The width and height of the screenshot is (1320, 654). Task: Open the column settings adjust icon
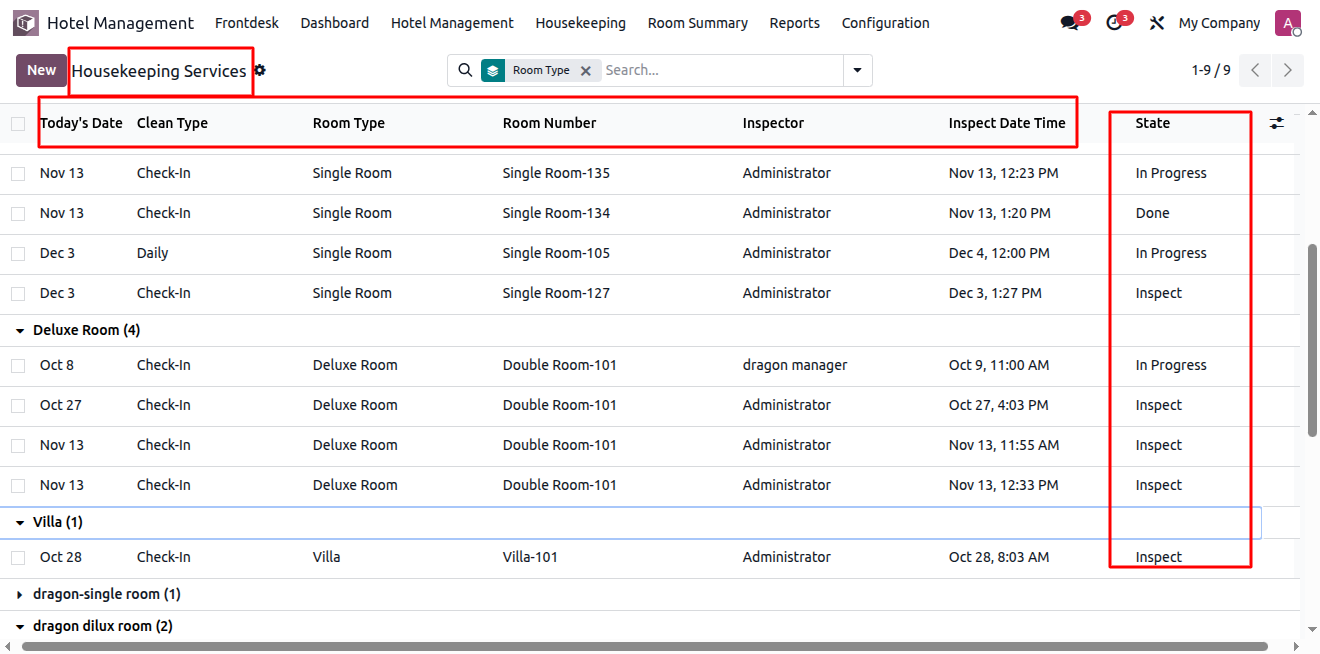coord(1277,123)
